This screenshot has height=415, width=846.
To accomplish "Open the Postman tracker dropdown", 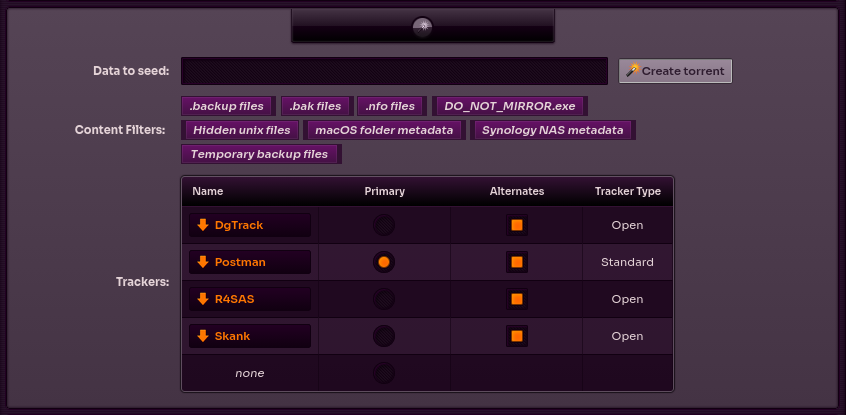I will pyautogui.click(x=250, y=262).
